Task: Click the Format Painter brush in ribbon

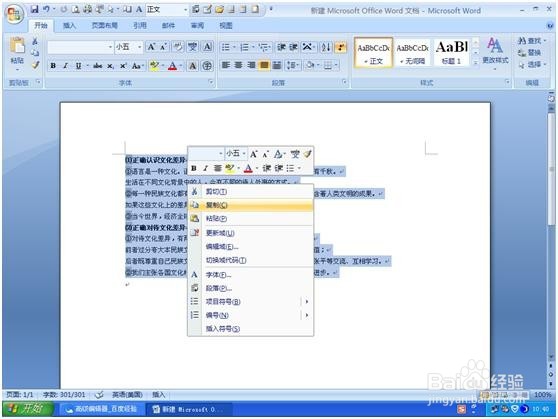Action: [x=36, y=64]
